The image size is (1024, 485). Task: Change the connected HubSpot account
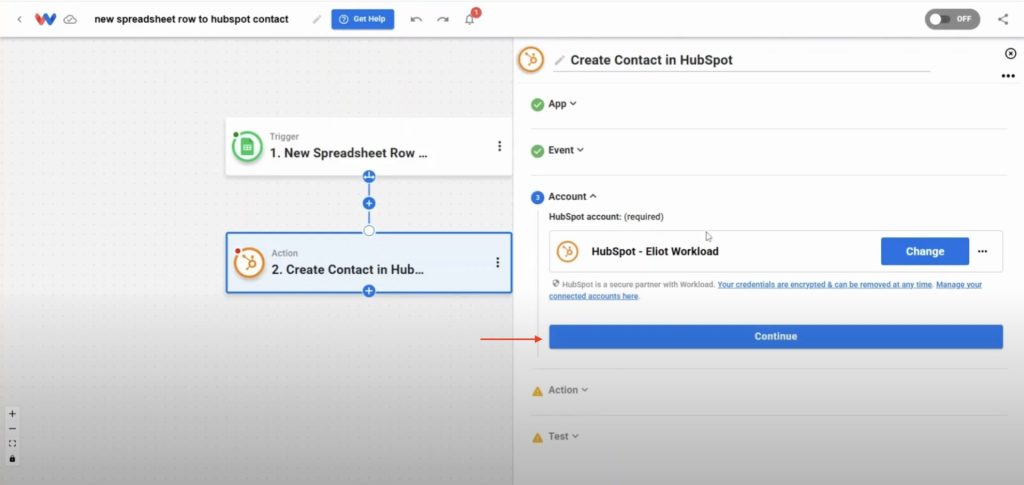(925, 251)
